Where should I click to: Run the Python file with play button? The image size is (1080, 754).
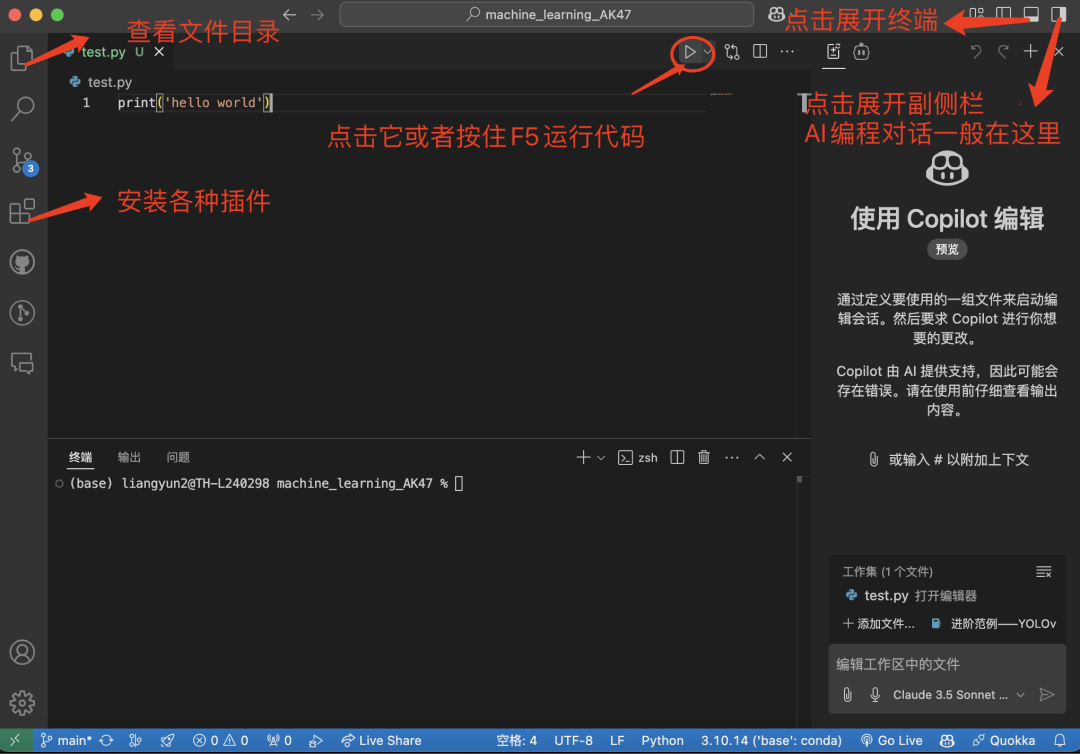pos(689,52)
